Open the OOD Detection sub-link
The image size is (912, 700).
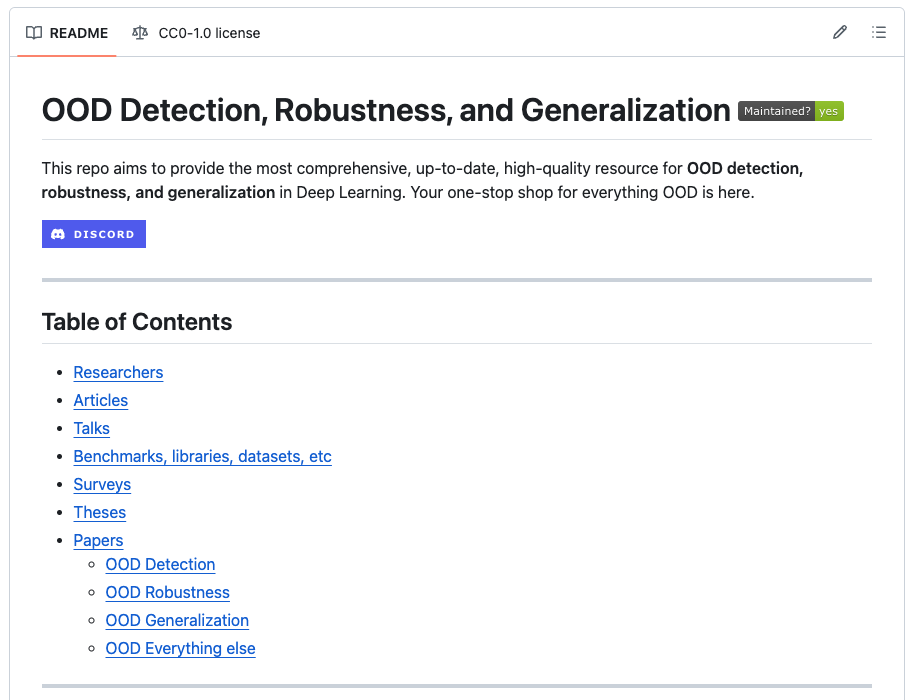(160, 564)
